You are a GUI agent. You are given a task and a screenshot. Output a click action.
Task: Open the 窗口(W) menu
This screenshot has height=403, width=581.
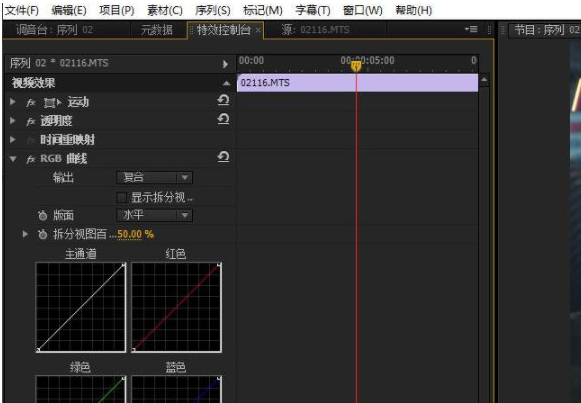(x=363, y=10)
